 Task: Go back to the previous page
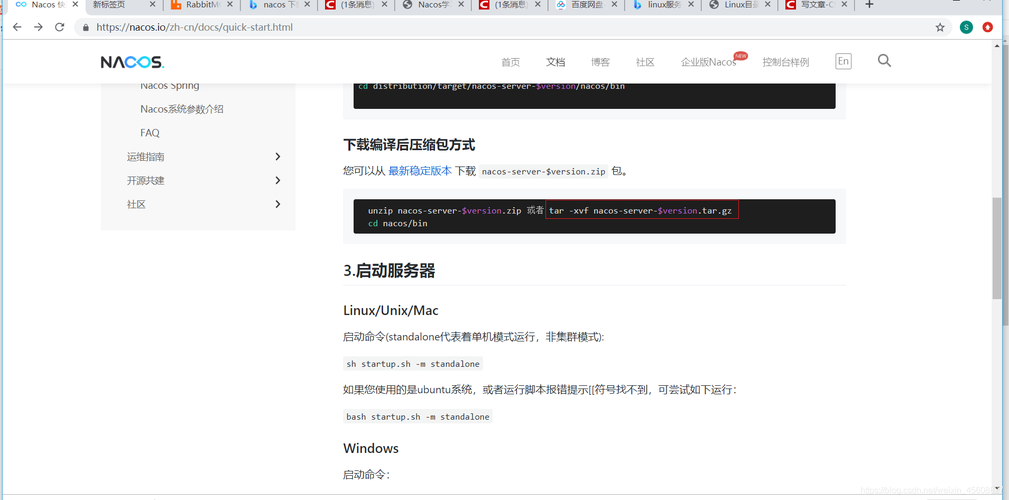coord(17,28)
